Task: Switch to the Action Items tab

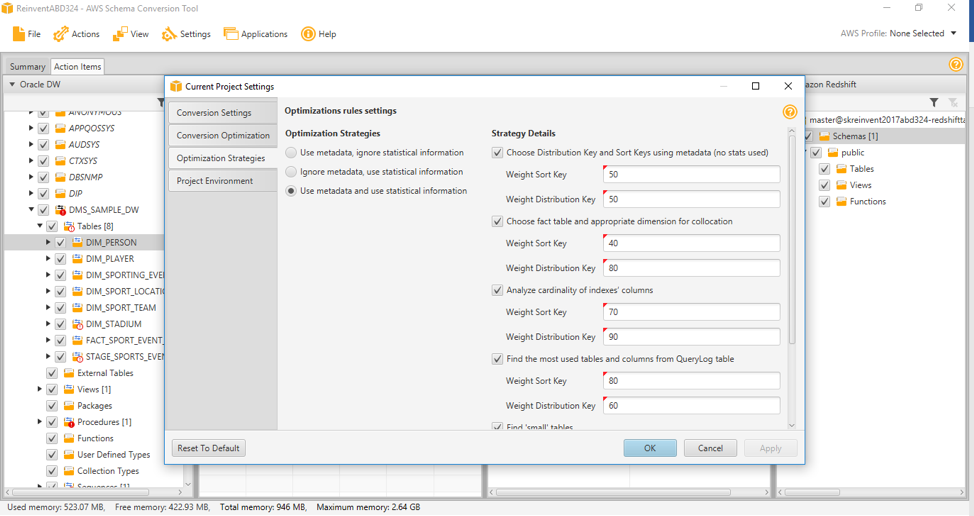Action: point(77,66)
